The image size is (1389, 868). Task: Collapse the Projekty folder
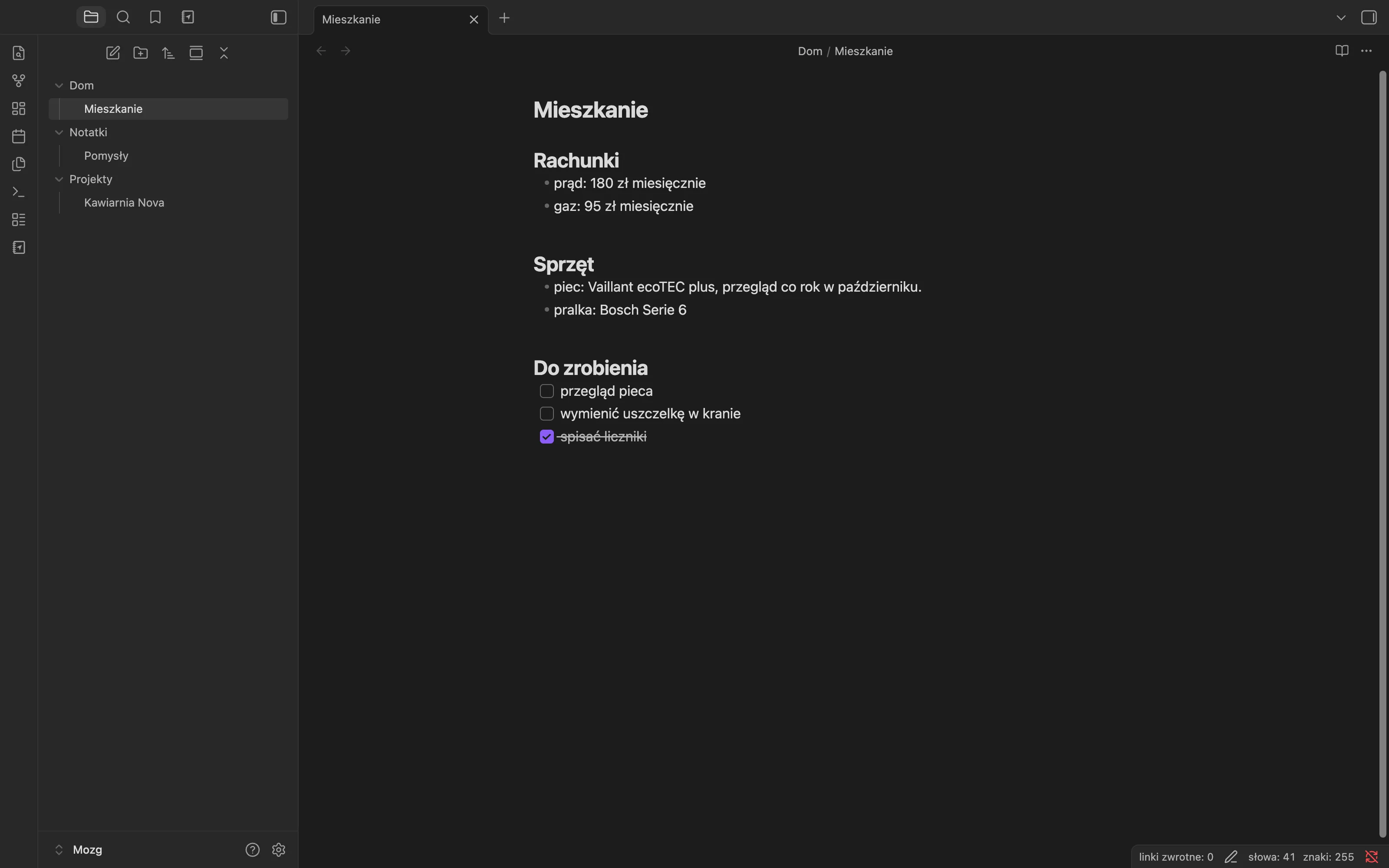pyautogui.click(x=59, y=179)
